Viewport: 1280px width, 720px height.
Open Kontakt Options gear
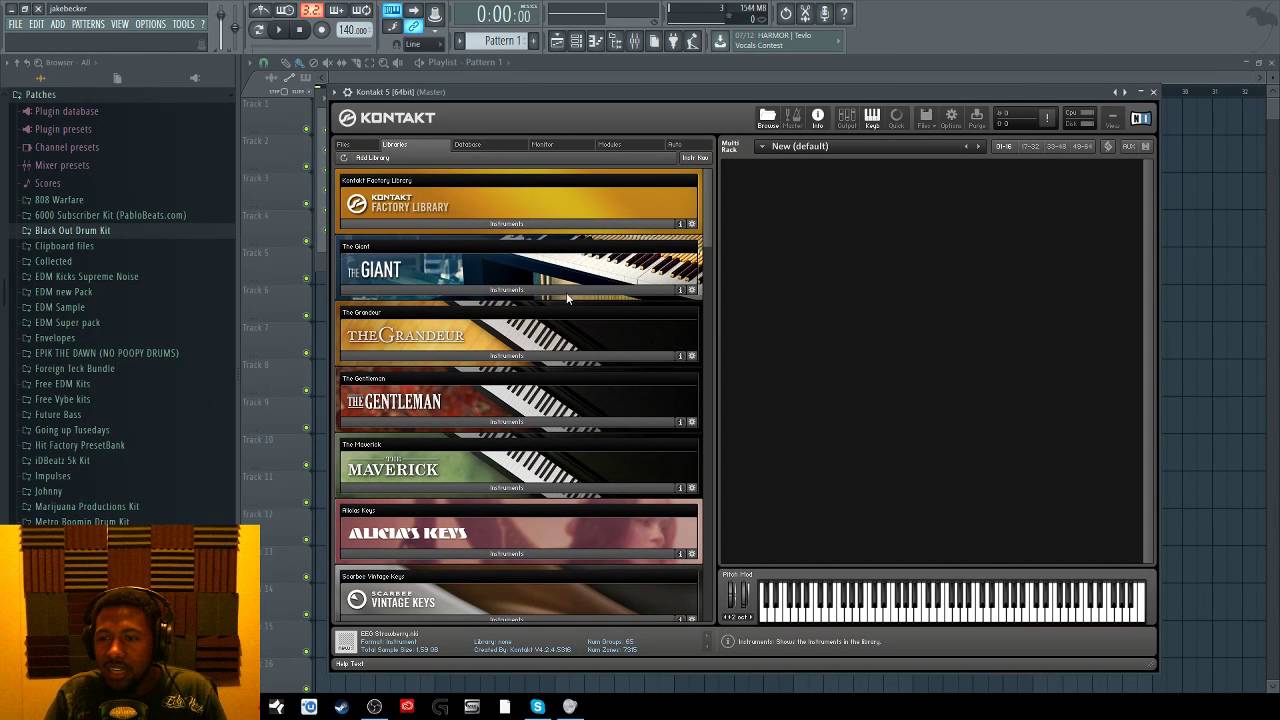coord(951,119)
